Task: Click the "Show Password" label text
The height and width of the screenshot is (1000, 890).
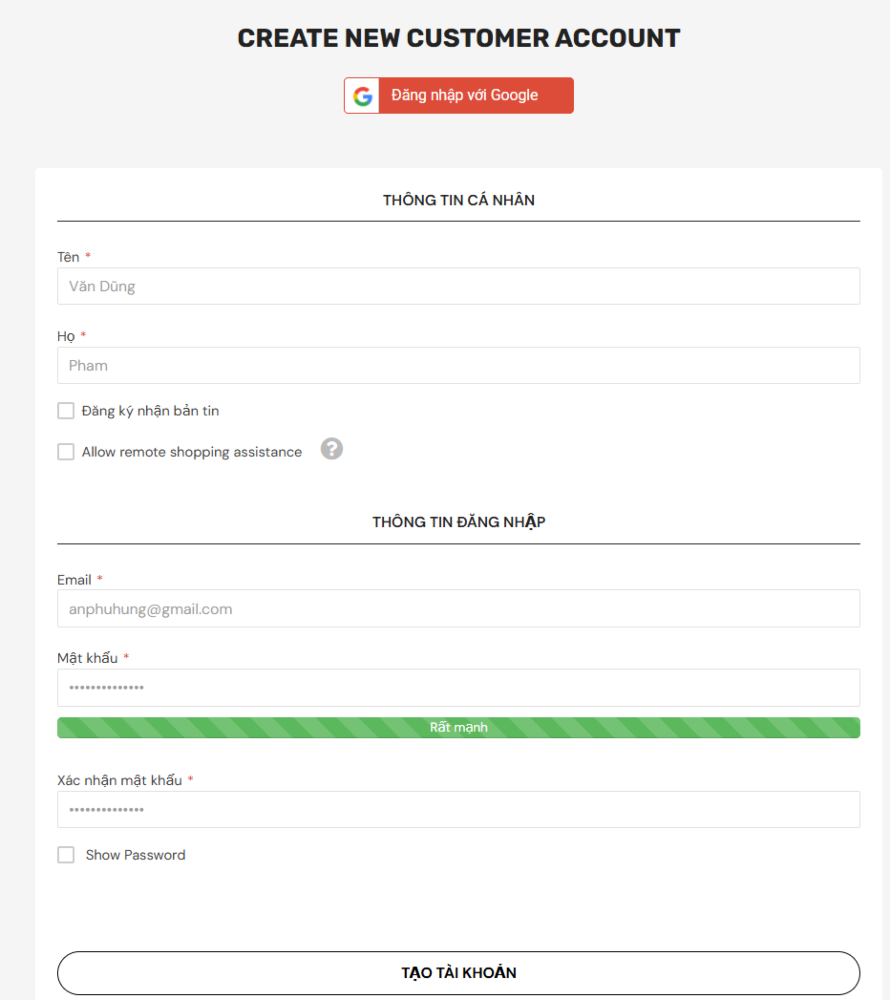Action: [x=135, y=855]
